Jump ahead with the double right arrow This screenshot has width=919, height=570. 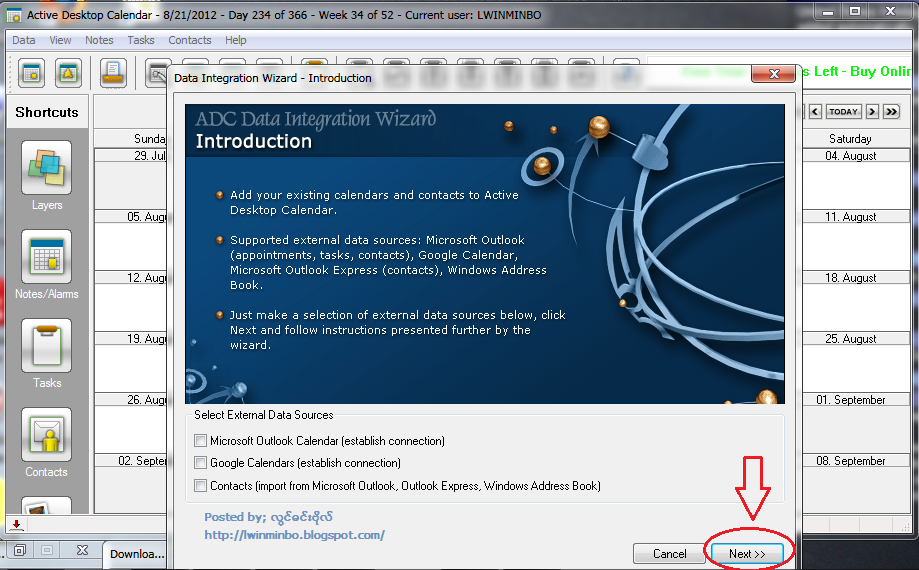point(891,111)
